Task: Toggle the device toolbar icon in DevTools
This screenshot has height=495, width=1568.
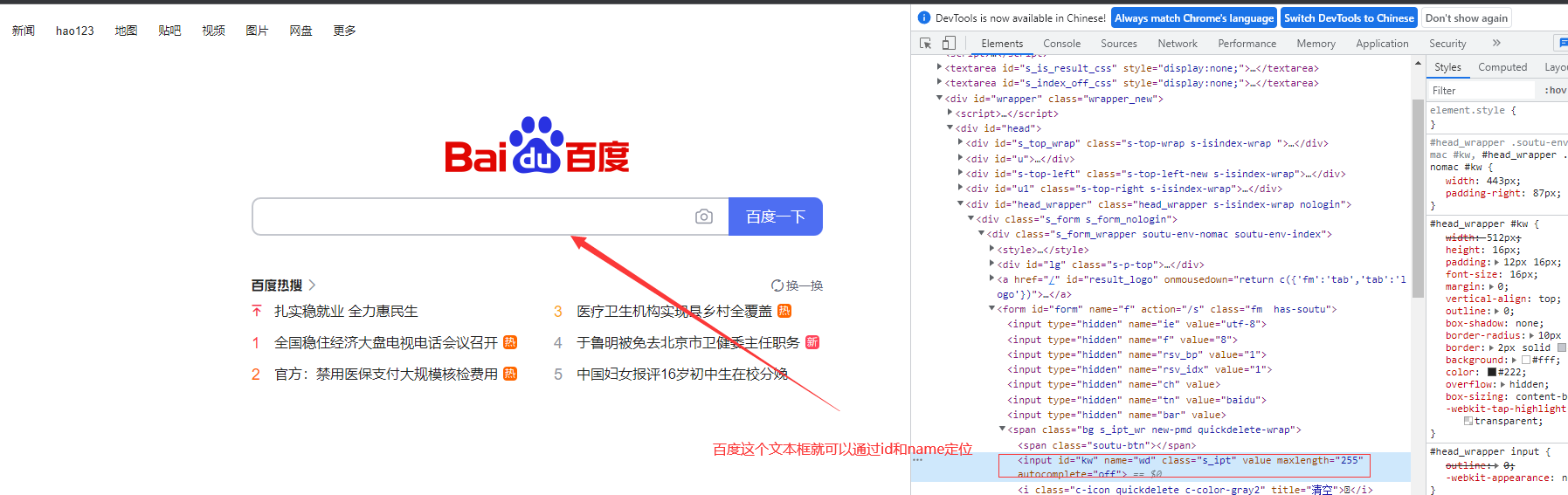Action: [x=949, y=43]
